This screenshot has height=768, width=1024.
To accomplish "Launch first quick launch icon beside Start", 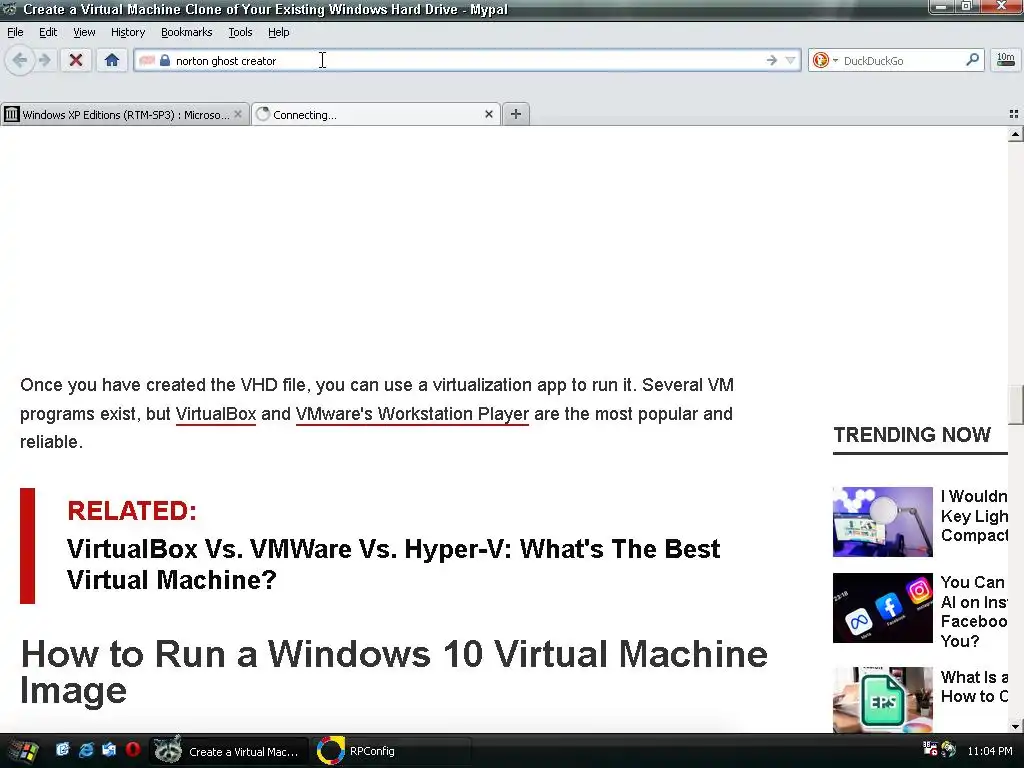I will [62, 750].
